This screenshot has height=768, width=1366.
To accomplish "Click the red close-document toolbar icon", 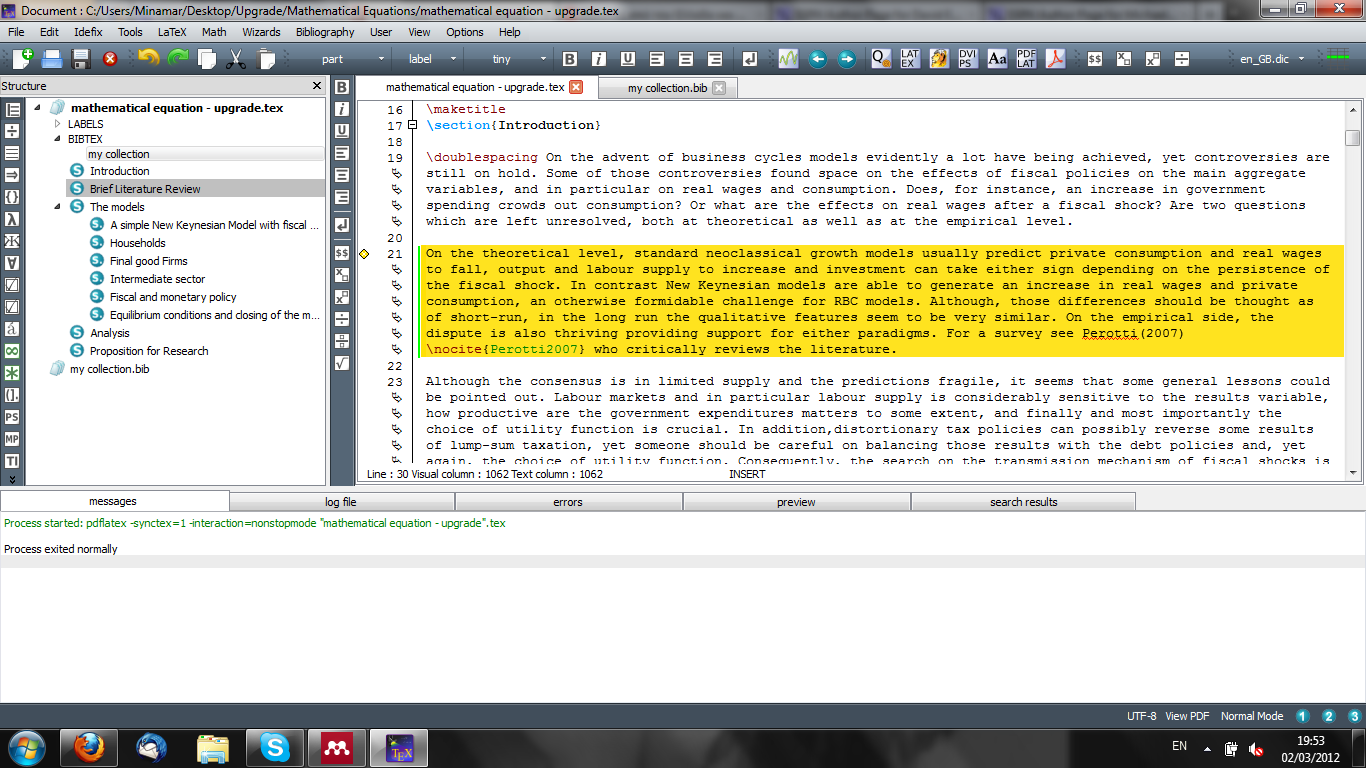I will tap(110, 59).
